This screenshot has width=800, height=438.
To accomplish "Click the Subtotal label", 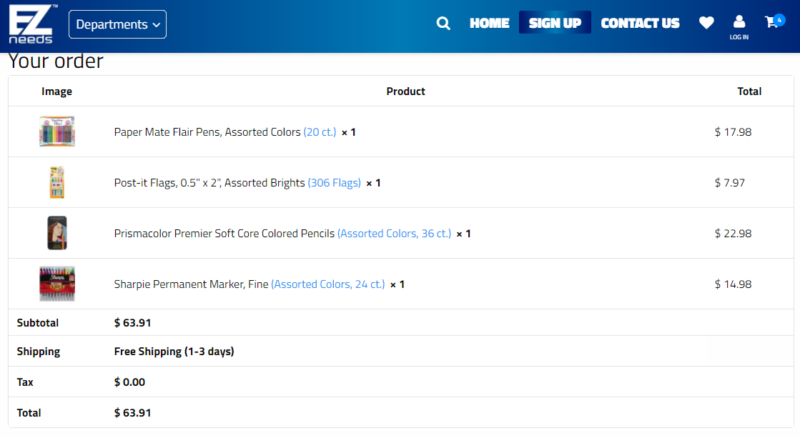I will 38,323.
